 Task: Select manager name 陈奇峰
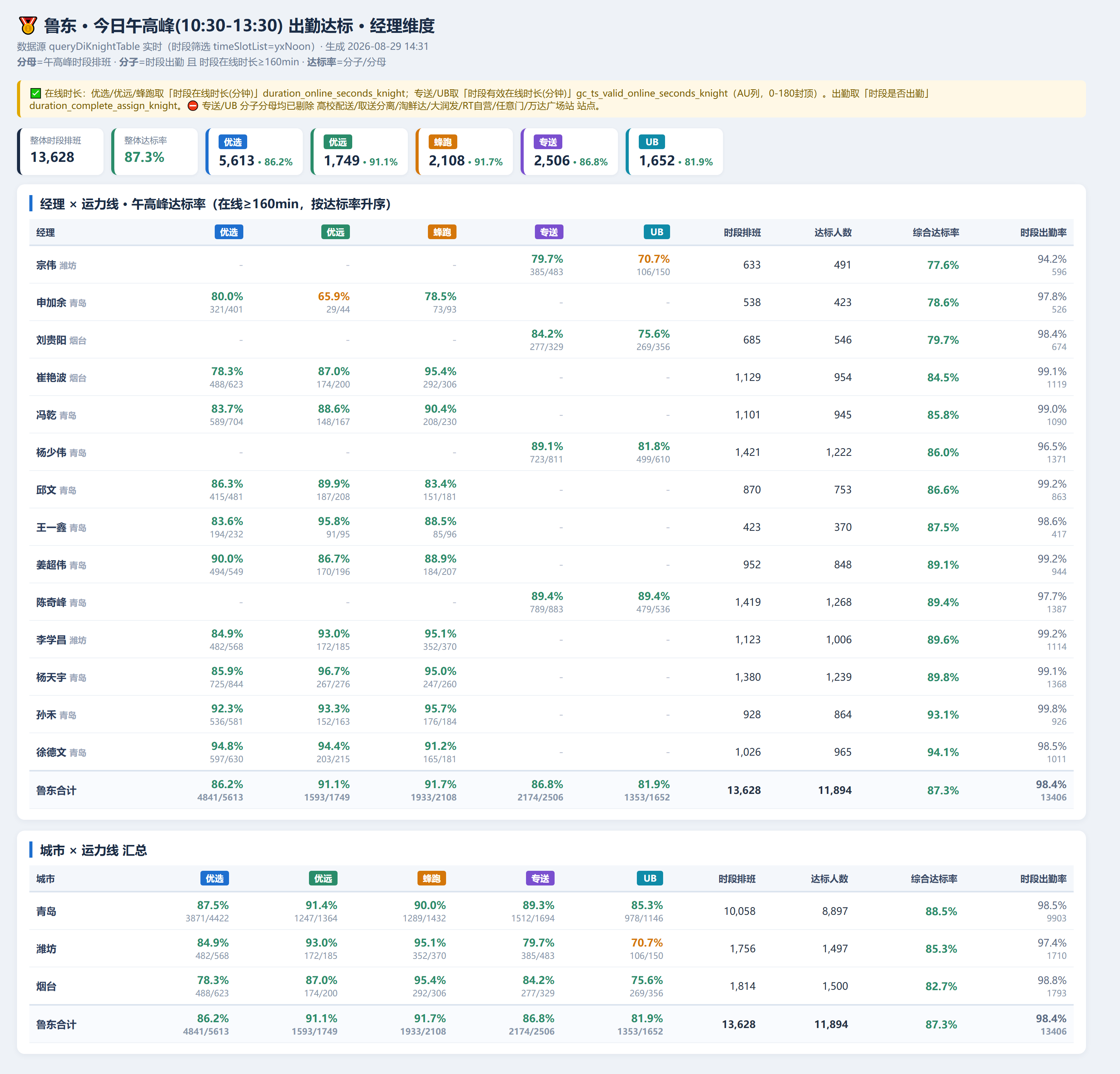coord(51,602)
